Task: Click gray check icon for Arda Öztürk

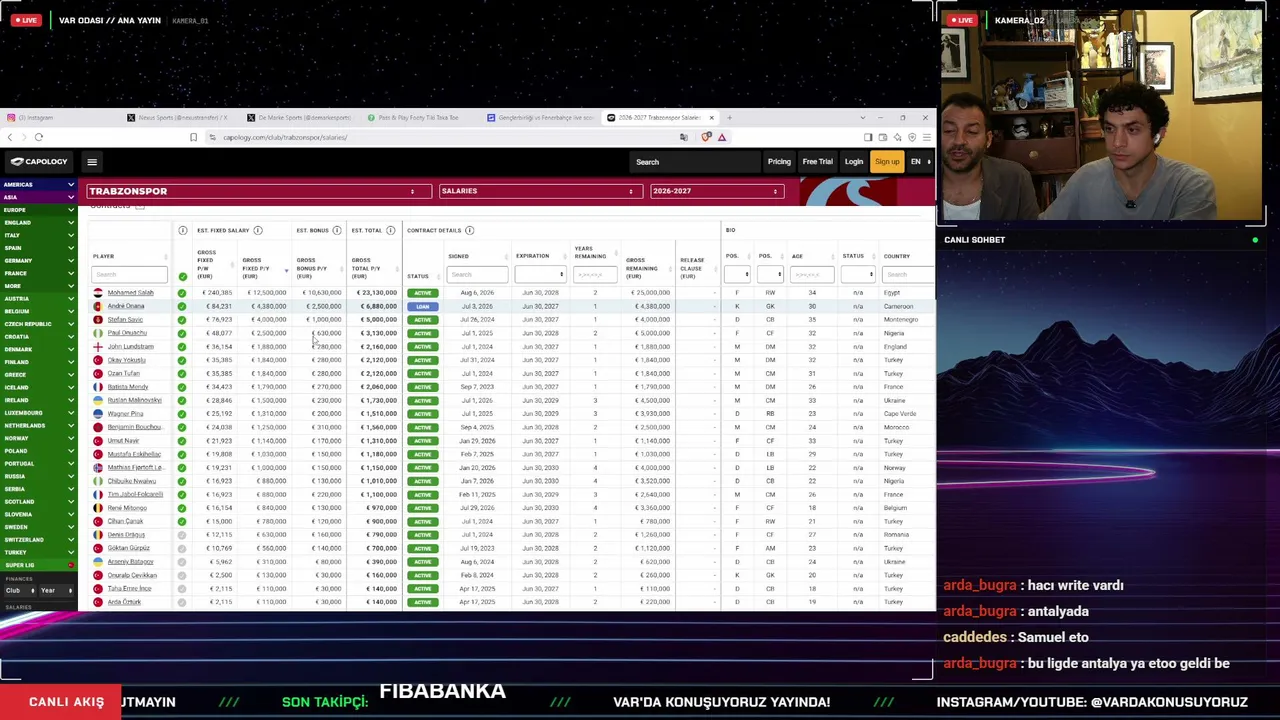Action: (182, 602)
